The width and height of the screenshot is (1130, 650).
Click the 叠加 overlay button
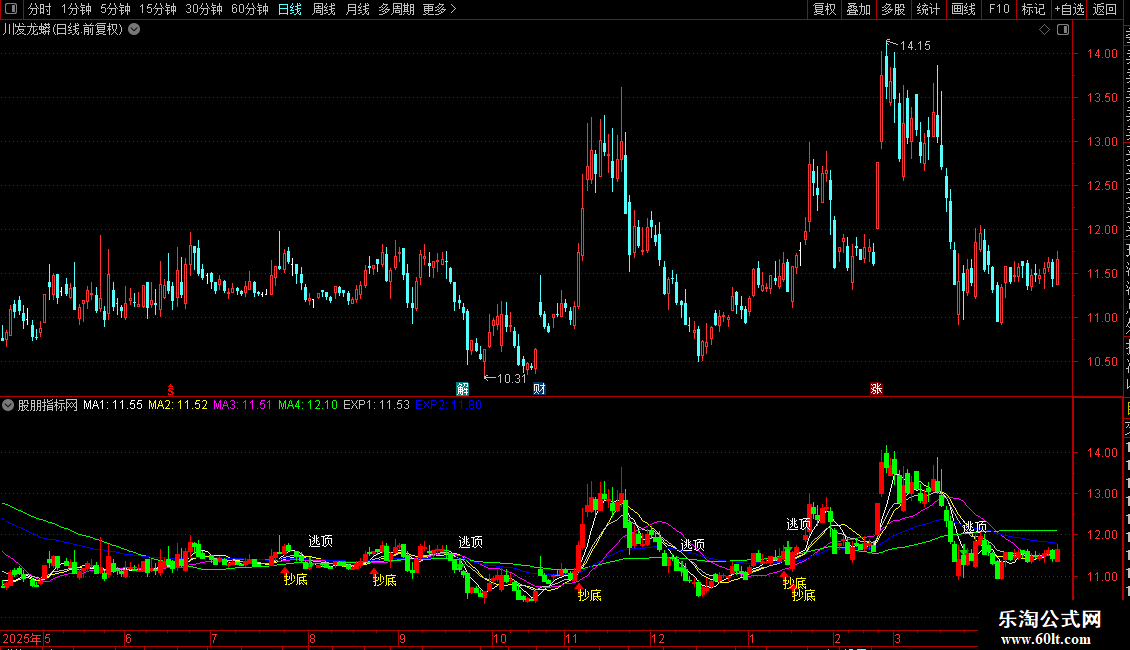[x=858, y=9]
